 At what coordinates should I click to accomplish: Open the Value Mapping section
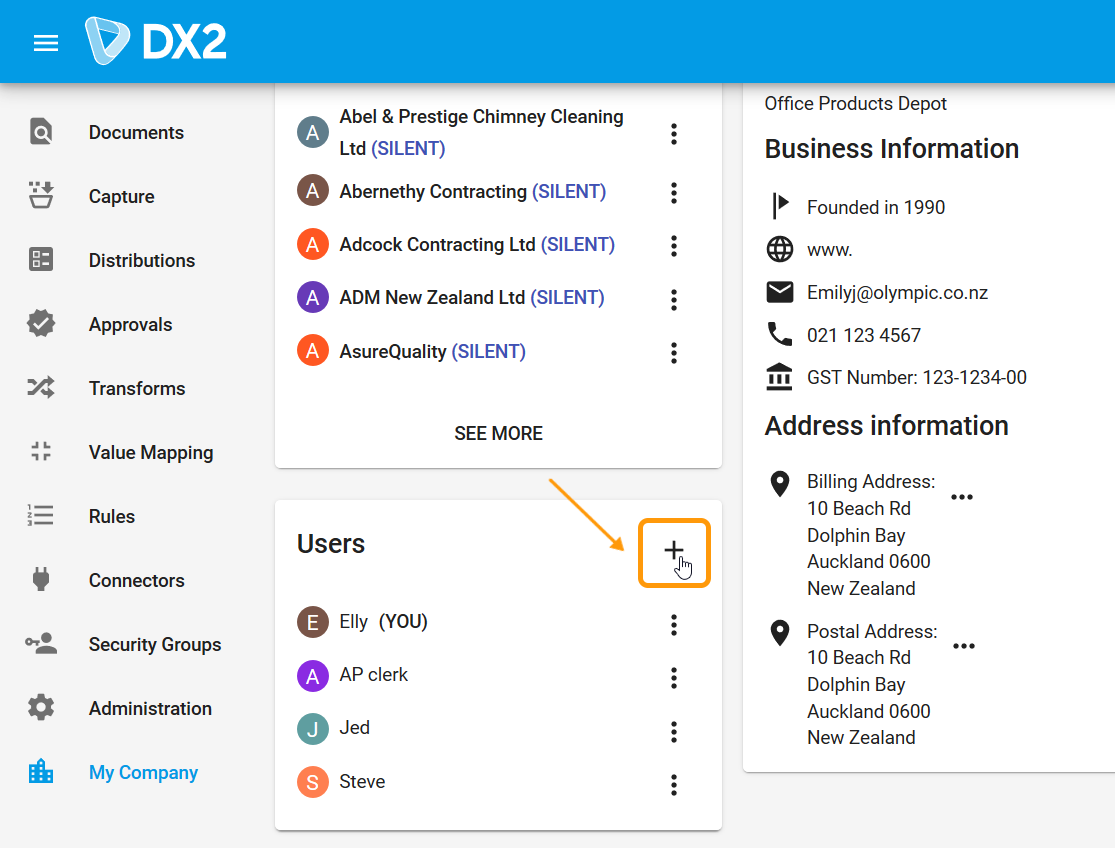click(40, 451)
